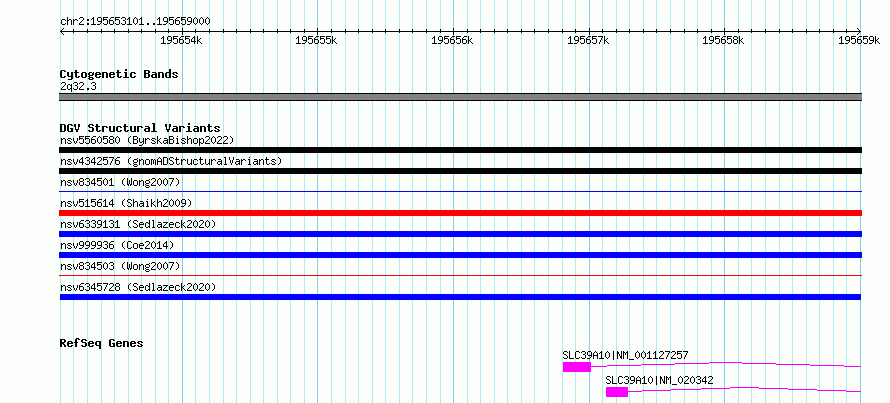Open variant nsv834503 (Wong2007)
Image resolution: width=890 pixels, height=403 pixels.
pyautogui.click(x=120, y=266)
